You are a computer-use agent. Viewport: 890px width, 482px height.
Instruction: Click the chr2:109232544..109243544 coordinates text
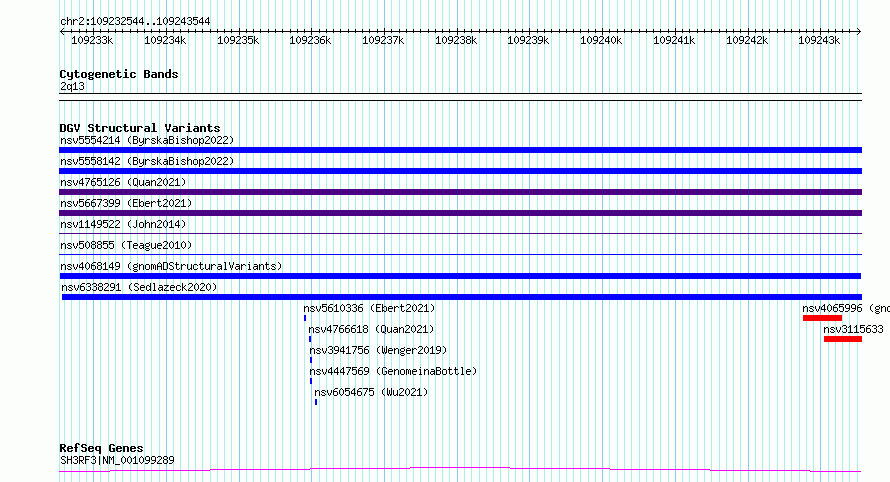tap(135, 21)
